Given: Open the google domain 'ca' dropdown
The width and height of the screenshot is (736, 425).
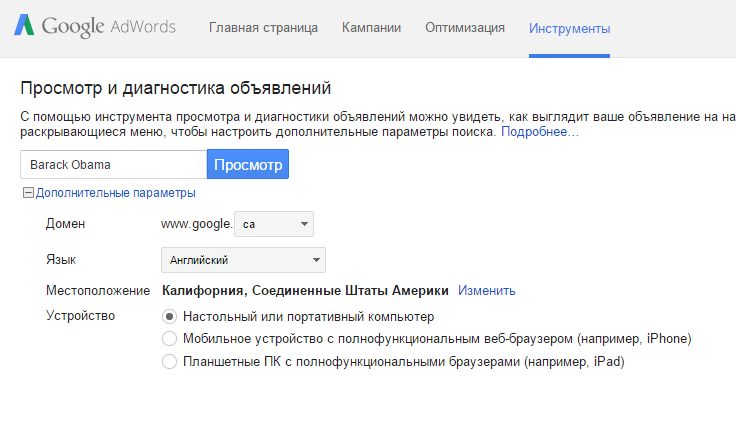Looking at the screenshot, I should tap(274, 224).
